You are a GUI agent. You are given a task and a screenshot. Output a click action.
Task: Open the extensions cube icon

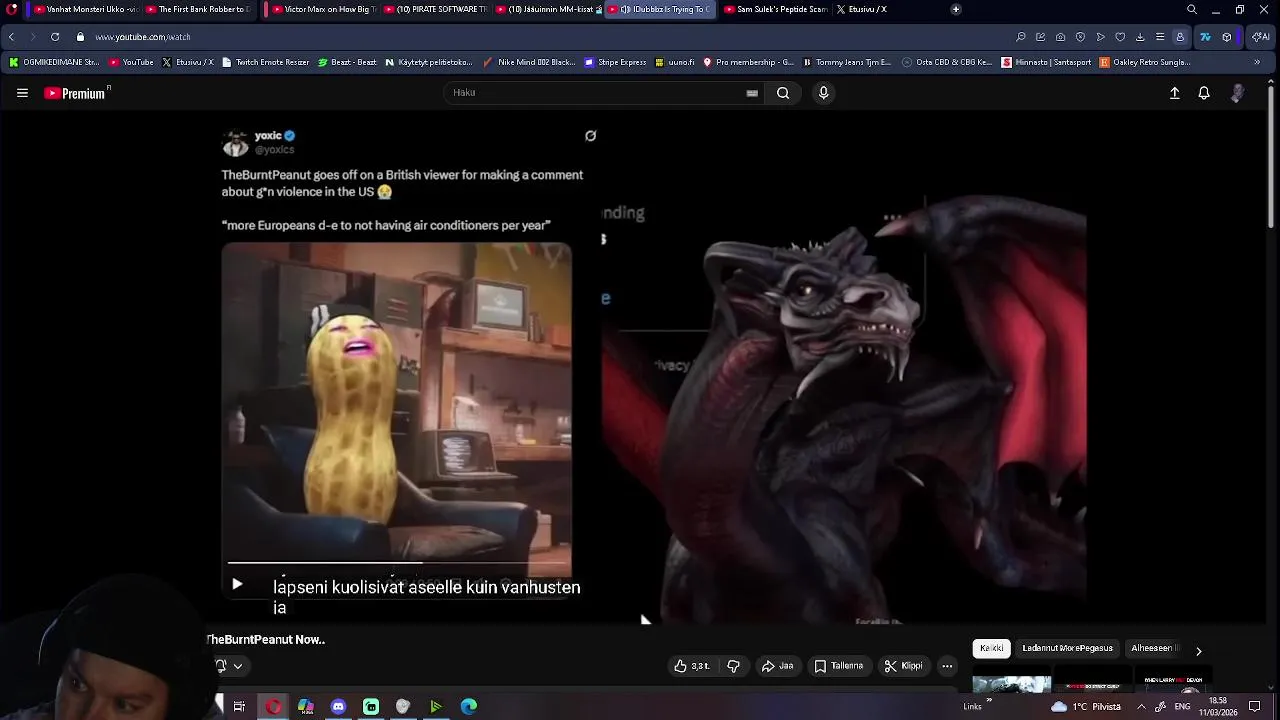click(1227, 37)
